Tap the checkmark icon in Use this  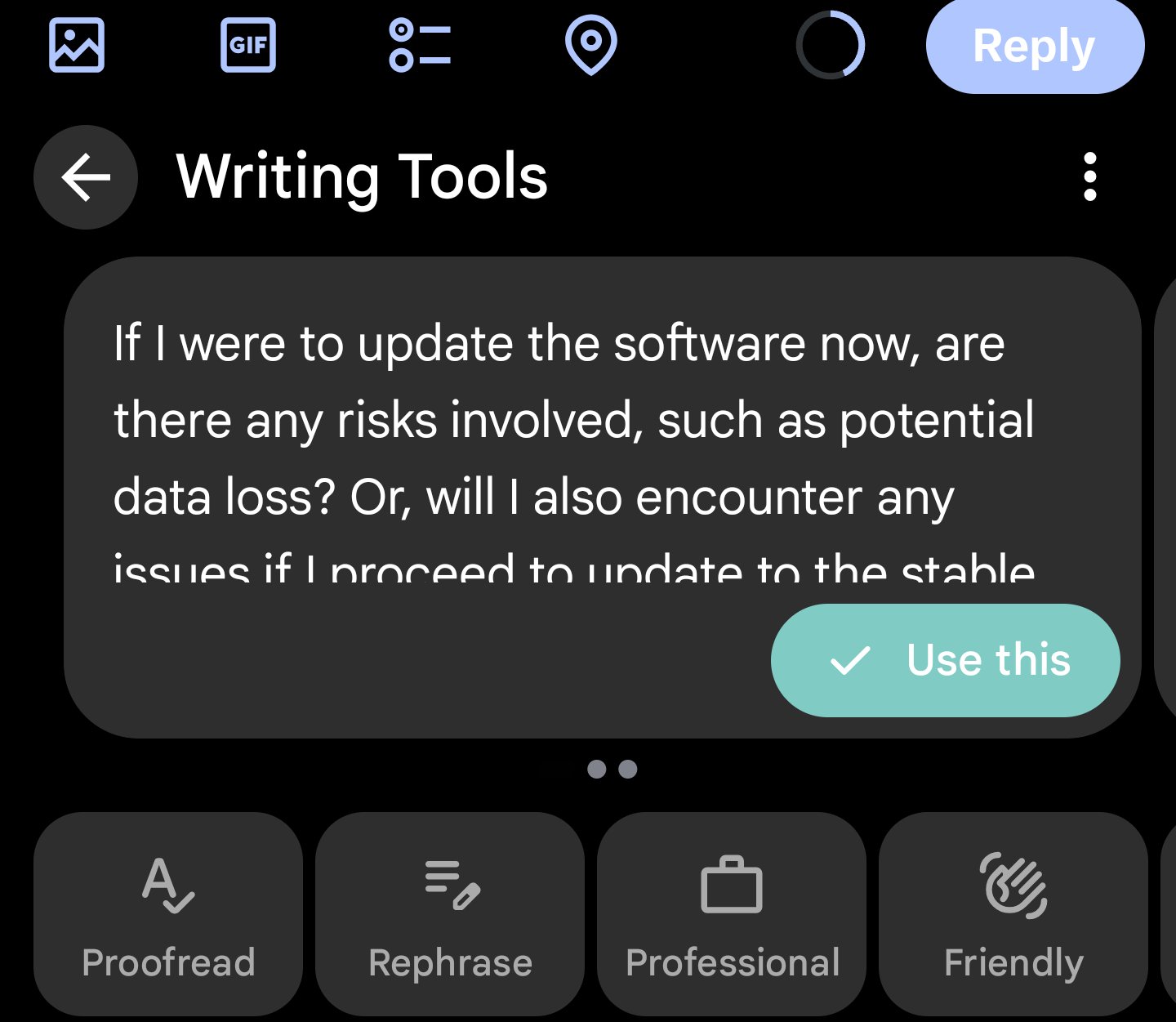[850, 660]
